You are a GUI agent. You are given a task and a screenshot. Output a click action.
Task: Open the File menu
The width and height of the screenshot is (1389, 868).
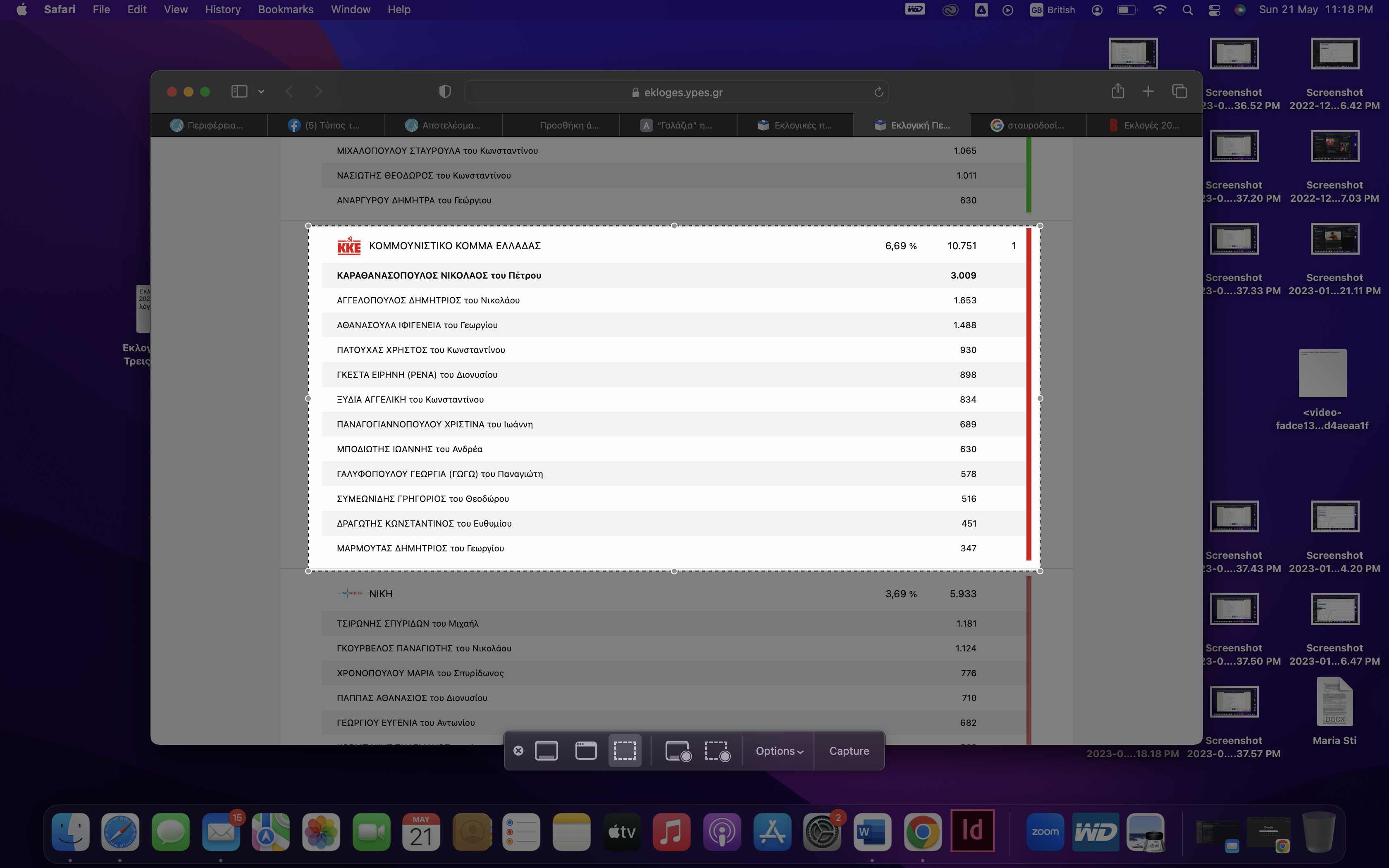coord(101,10)
